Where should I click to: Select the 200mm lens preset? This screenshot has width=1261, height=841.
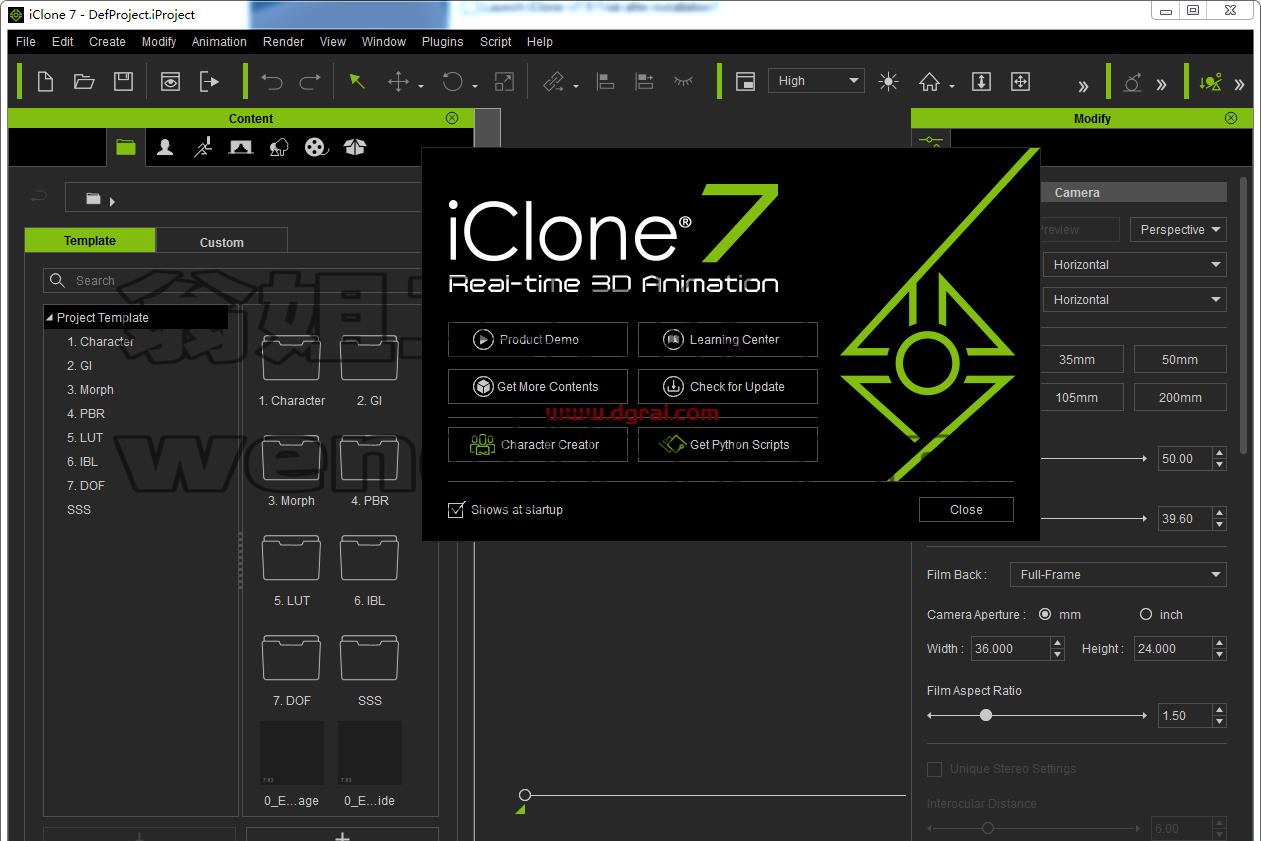[1180, 397]
